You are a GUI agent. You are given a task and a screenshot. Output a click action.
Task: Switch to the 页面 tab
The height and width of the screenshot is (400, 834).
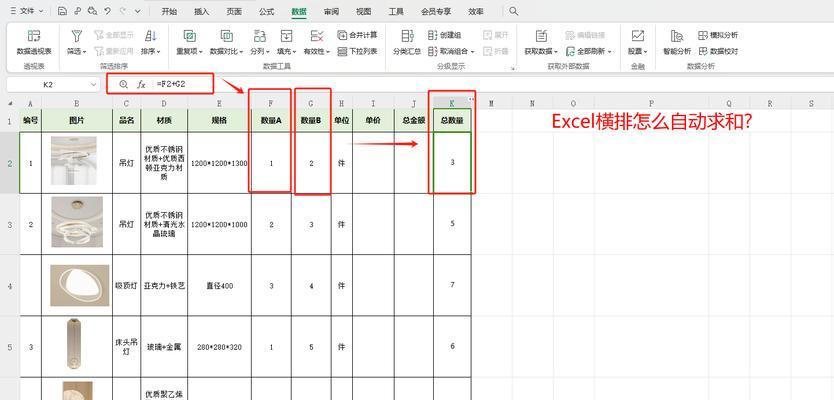click(x=234, y=11)
